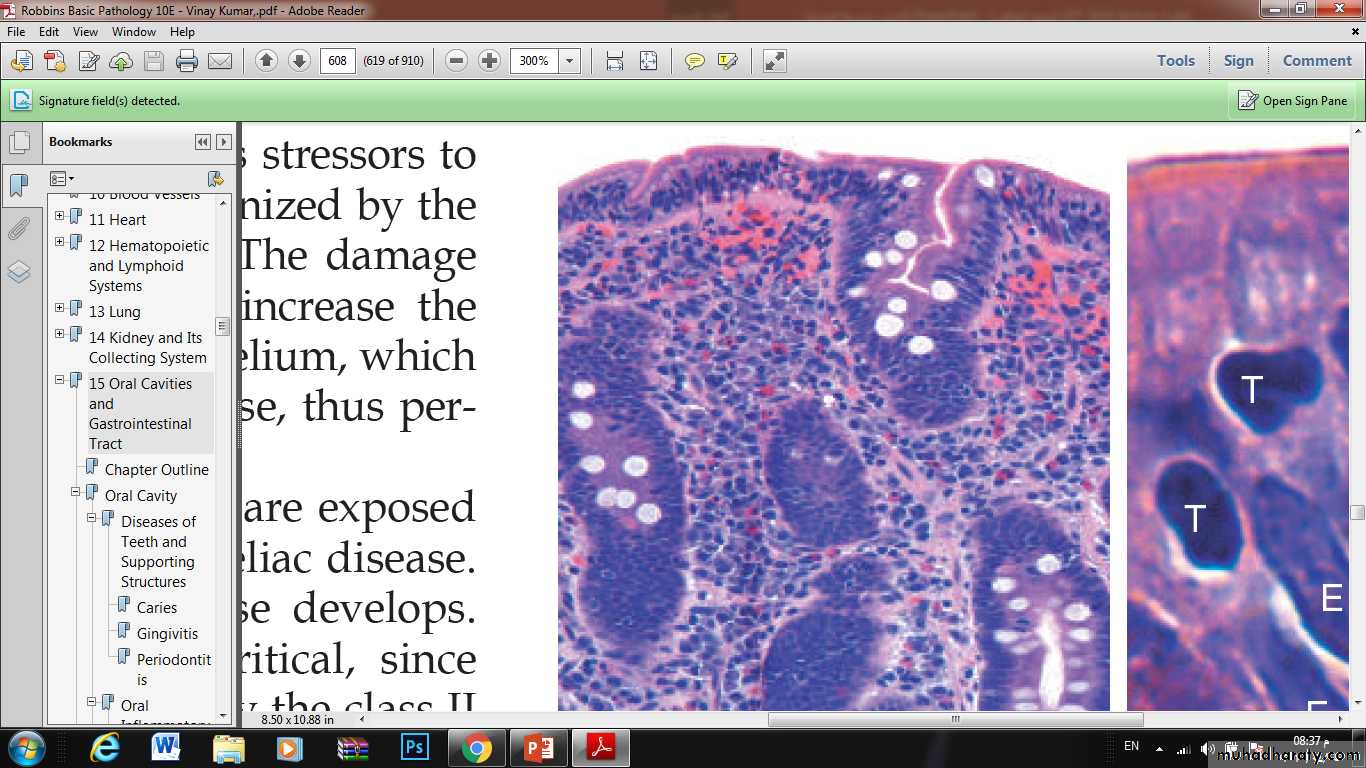Switch to Read Mode with the arrows icon
The image size is (1366, 768).
coord(775,61)
